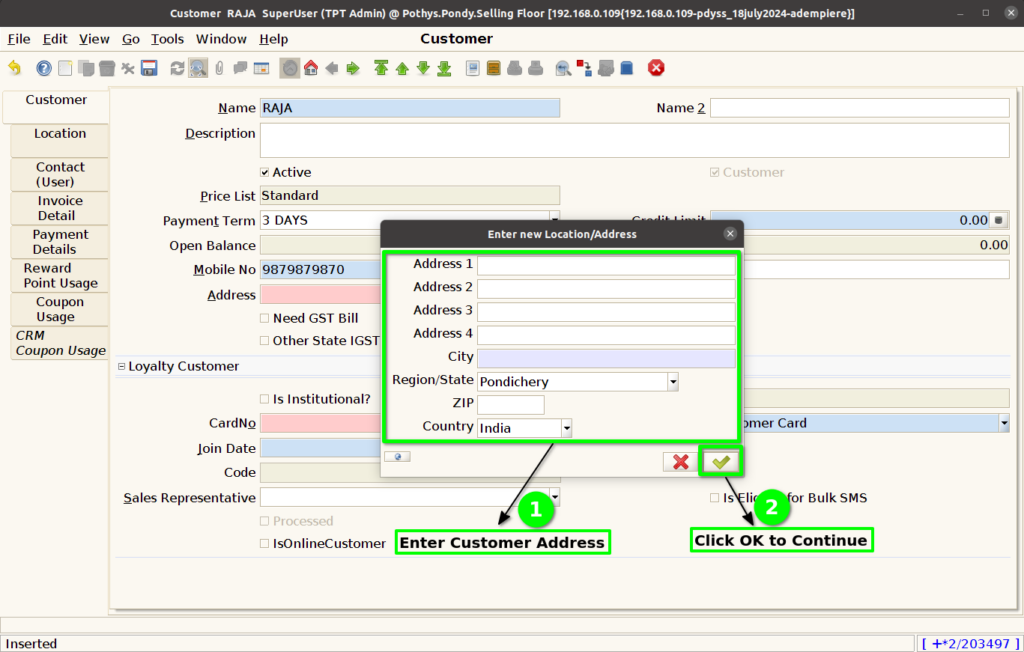Open the Attachment paperclip icon
The width and height of the screenshot is (1024, 652).
(219, 68)
